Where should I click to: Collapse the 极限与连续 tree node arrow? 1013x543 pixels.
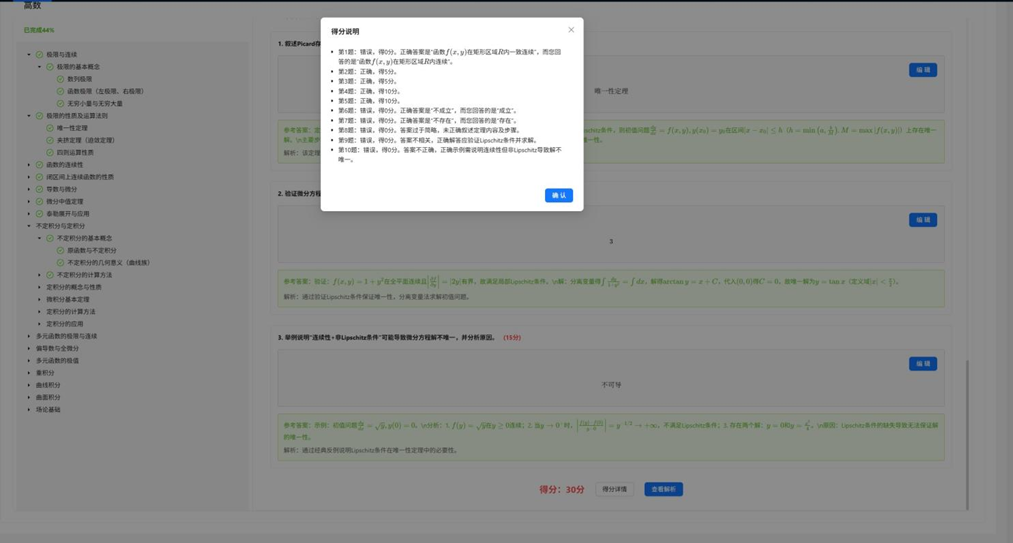pos(29,55)
